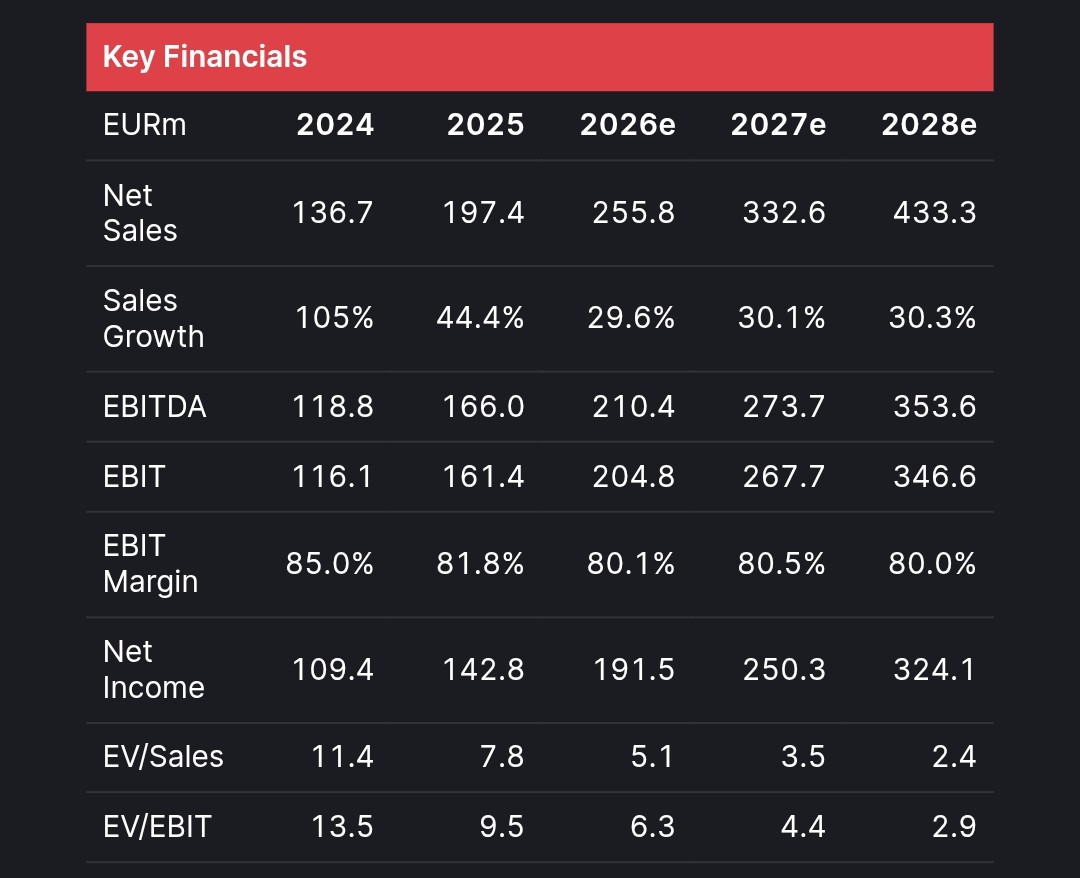
Task: Click the Sales Growth row label
Action: [153, 319]
